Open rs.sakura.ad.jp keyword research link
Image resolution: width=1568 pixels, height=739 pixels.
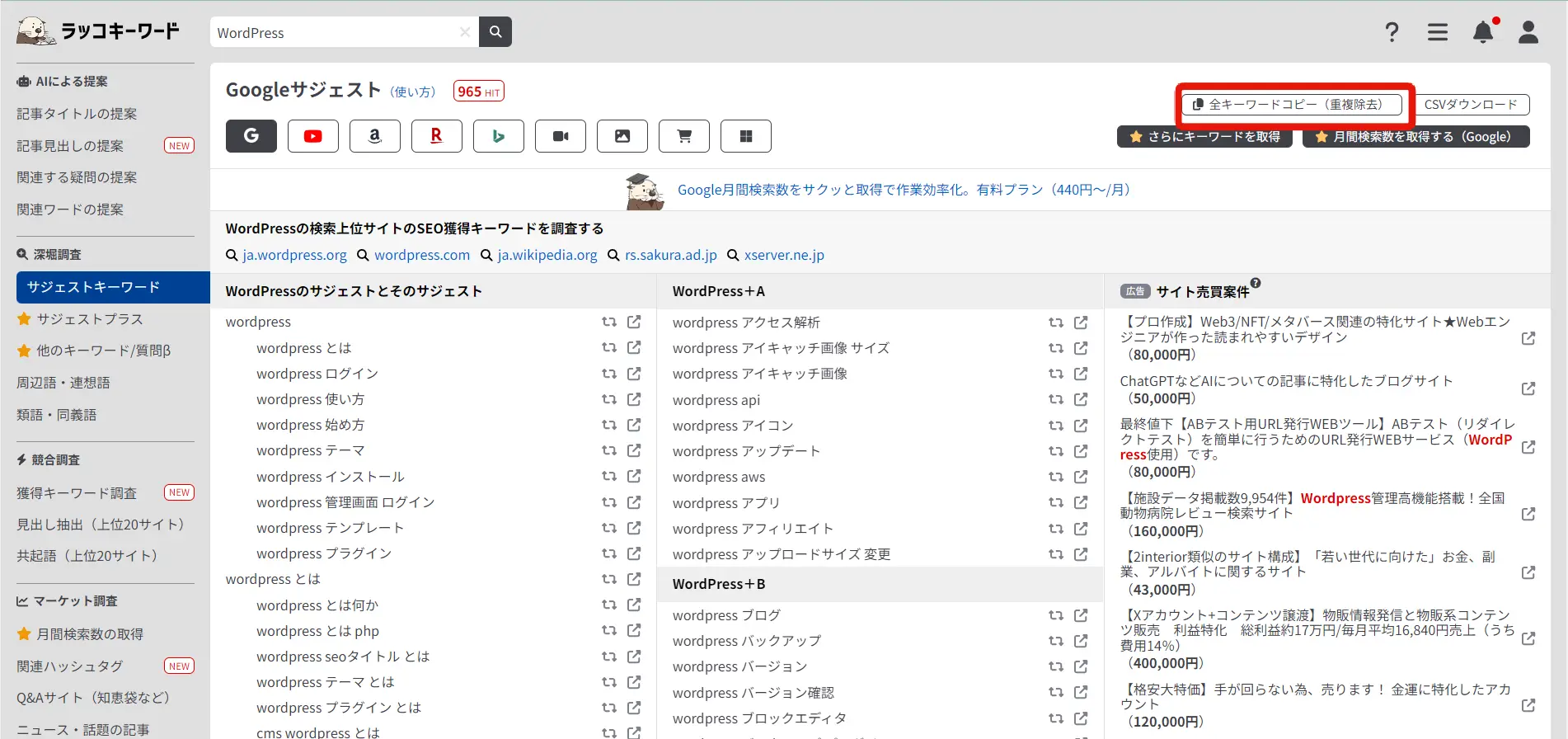point(671,255)
